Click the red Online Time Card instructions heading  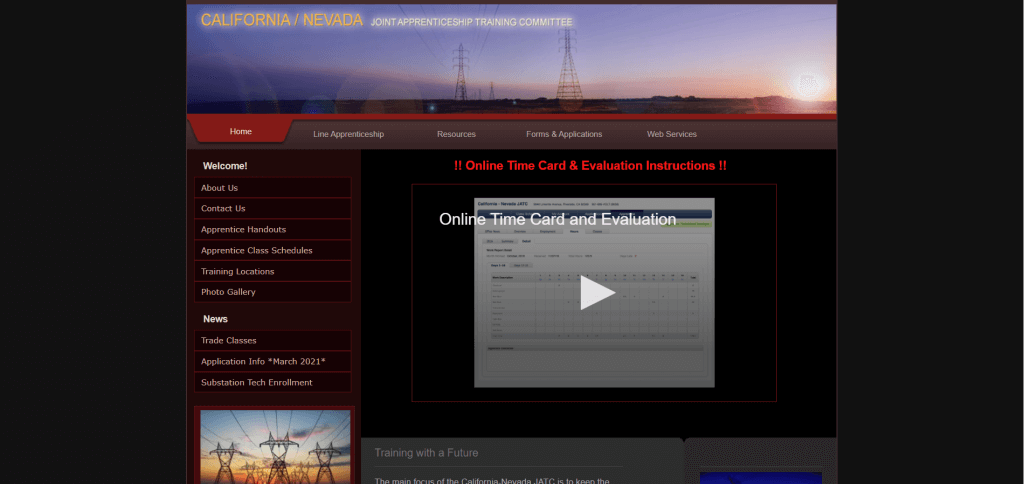pos(590,165)
